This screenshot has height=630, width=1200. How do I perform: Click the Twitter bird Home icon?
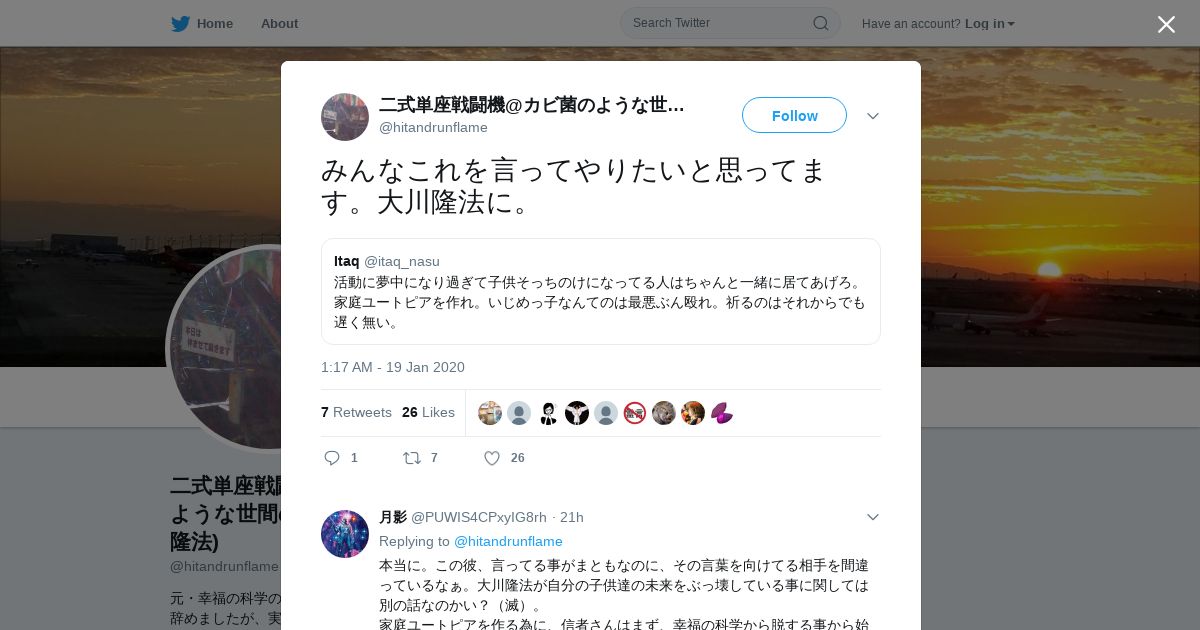(x=180, y=23)
